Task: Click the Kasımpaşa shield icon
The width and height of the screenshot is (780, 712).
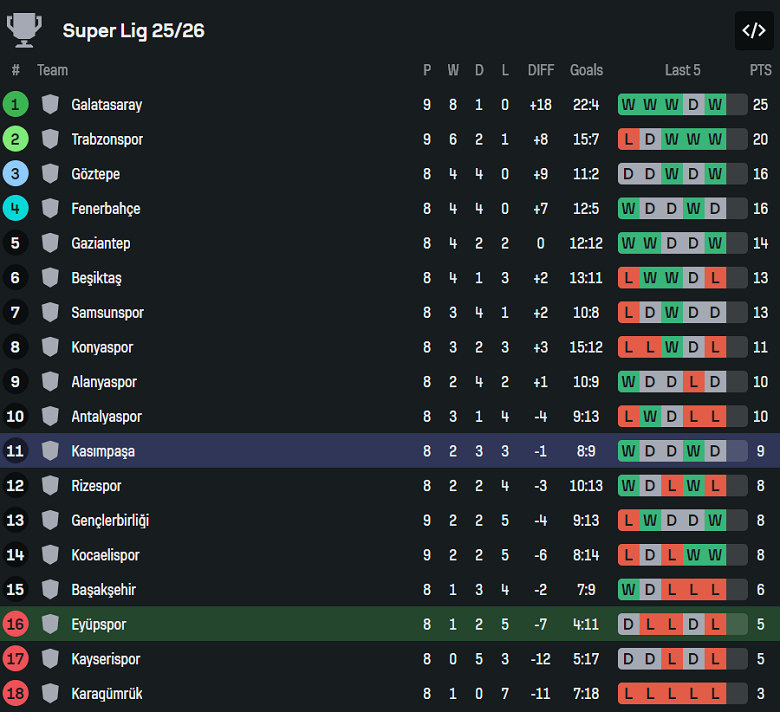Action: click(x=50, y=451)
